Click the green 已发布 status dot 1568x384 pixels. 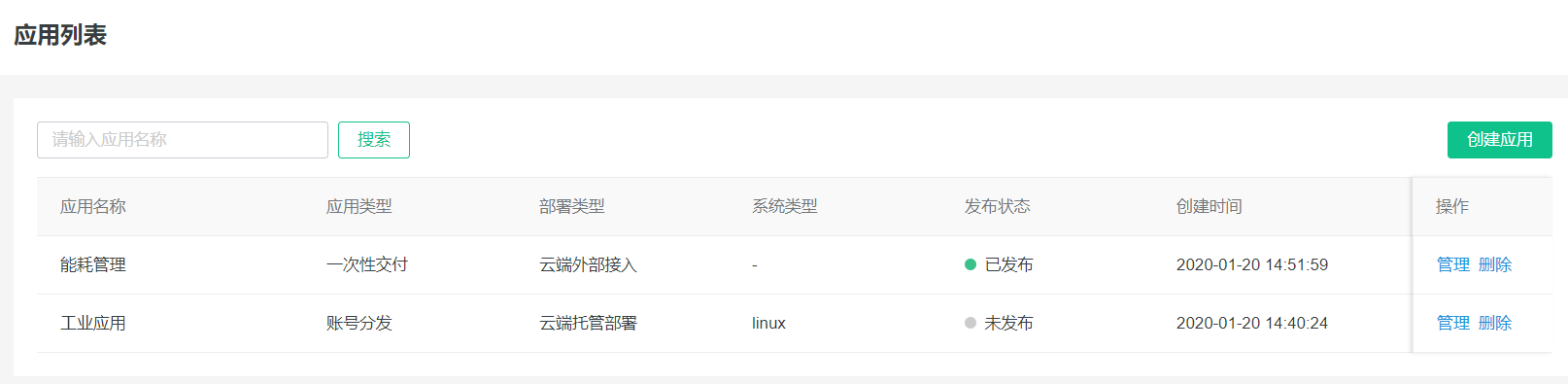[x=971, y=264]
